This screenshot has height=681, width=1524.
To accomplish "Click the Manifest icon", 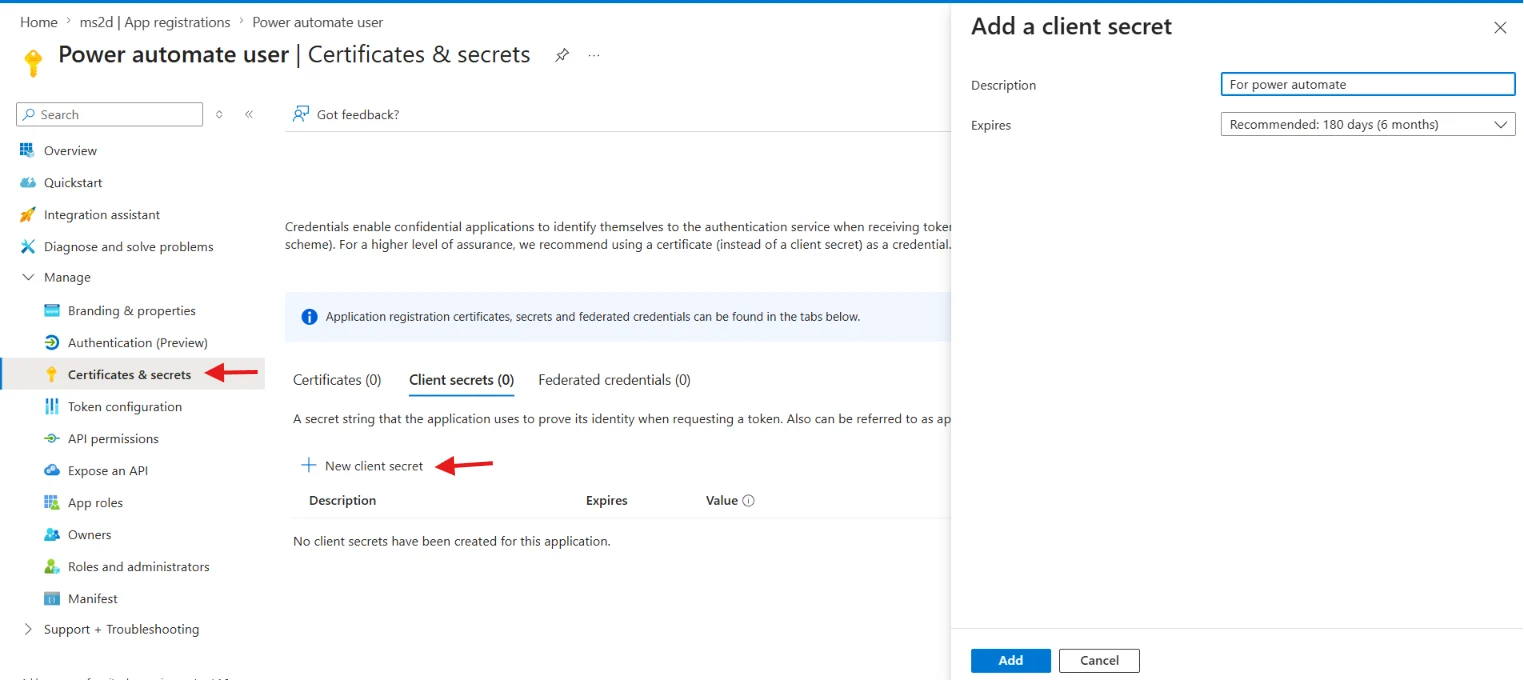I will pyautogui.click(x=52, y=599).
